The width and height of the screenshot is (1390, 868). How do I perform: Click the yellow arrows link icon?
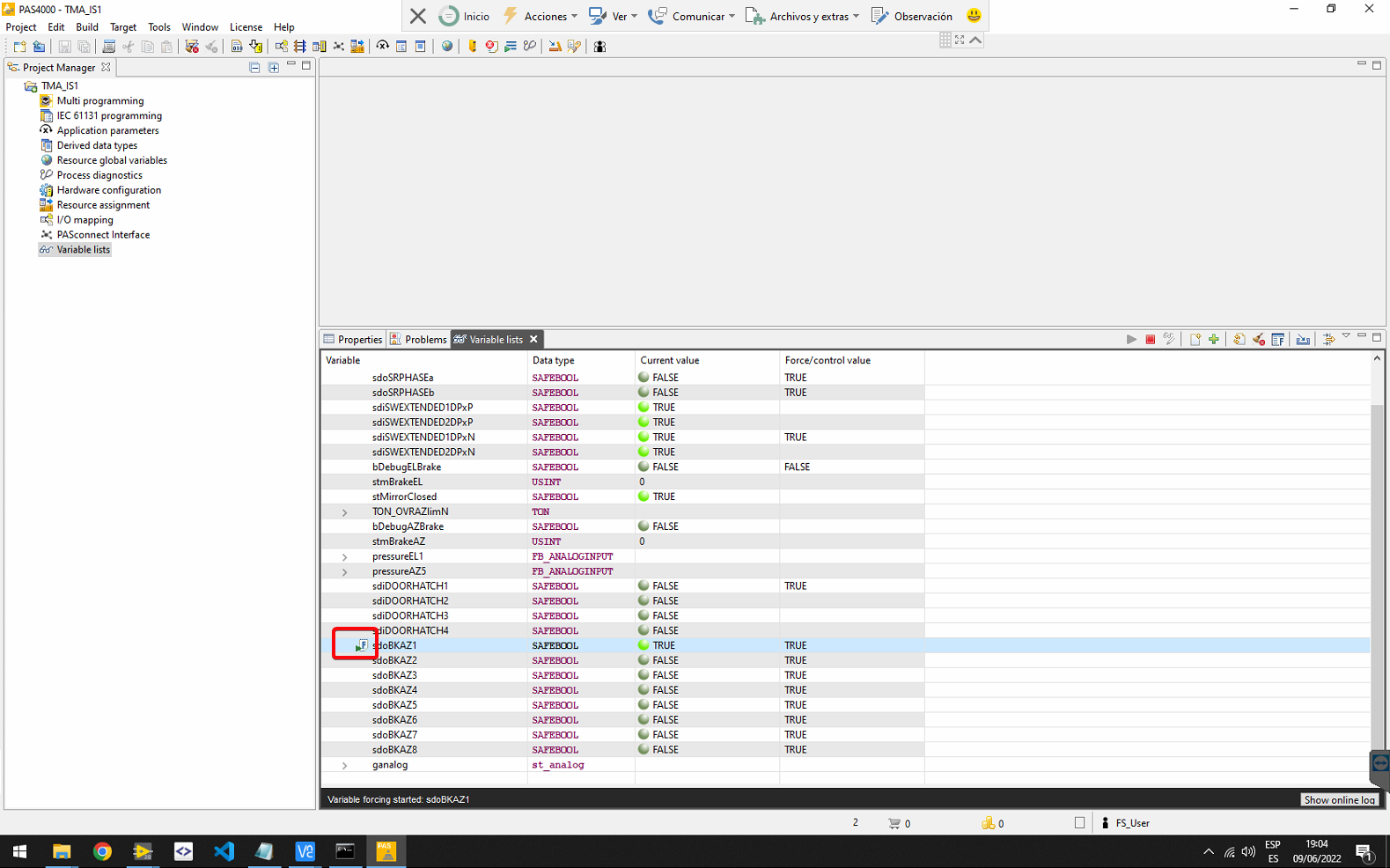pyautogui.click(x=1328, y=339)
